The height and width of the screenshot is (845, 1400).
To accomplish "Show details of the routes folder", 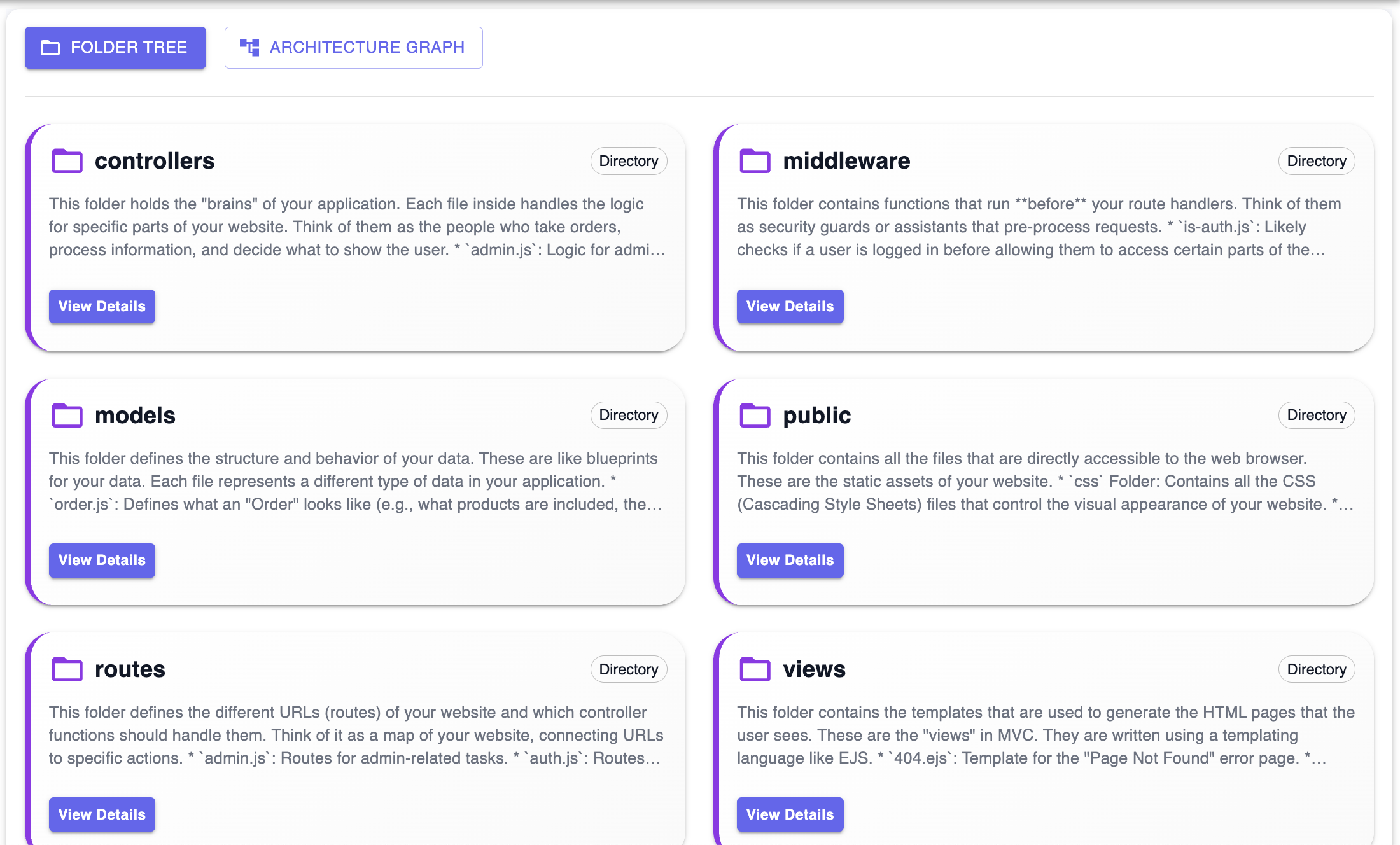I will click(102, 814).
